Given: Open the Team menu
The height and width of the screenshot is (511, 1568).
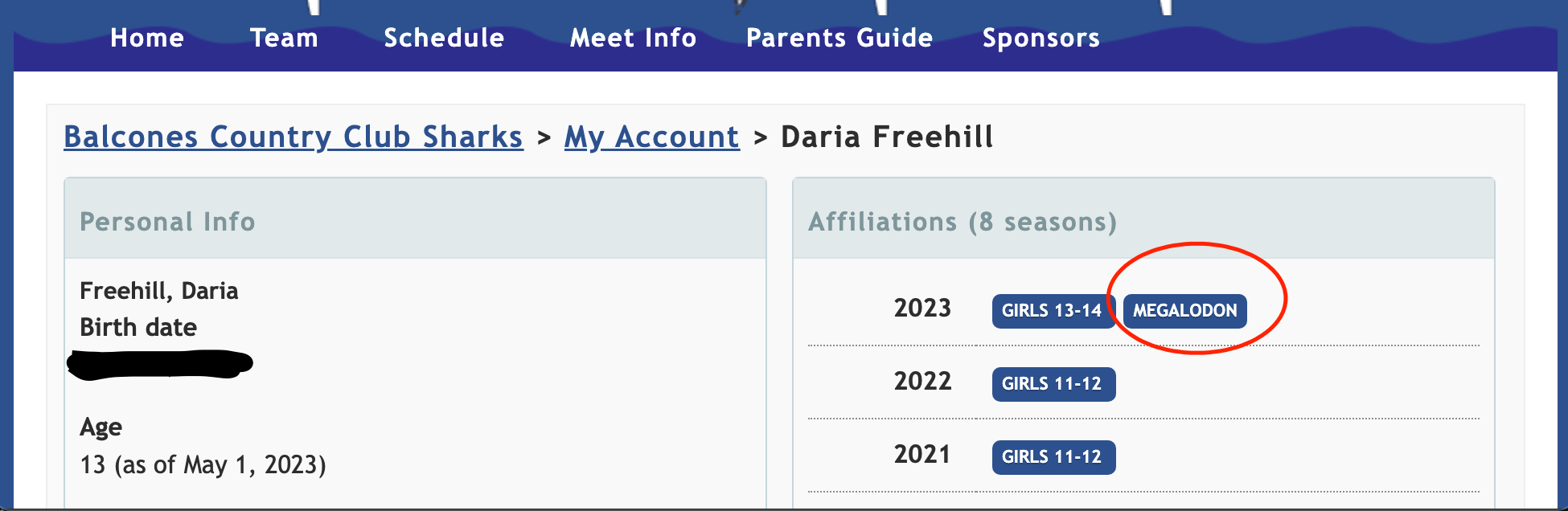Looking at the screenshot, I should [x=284, y=38].
